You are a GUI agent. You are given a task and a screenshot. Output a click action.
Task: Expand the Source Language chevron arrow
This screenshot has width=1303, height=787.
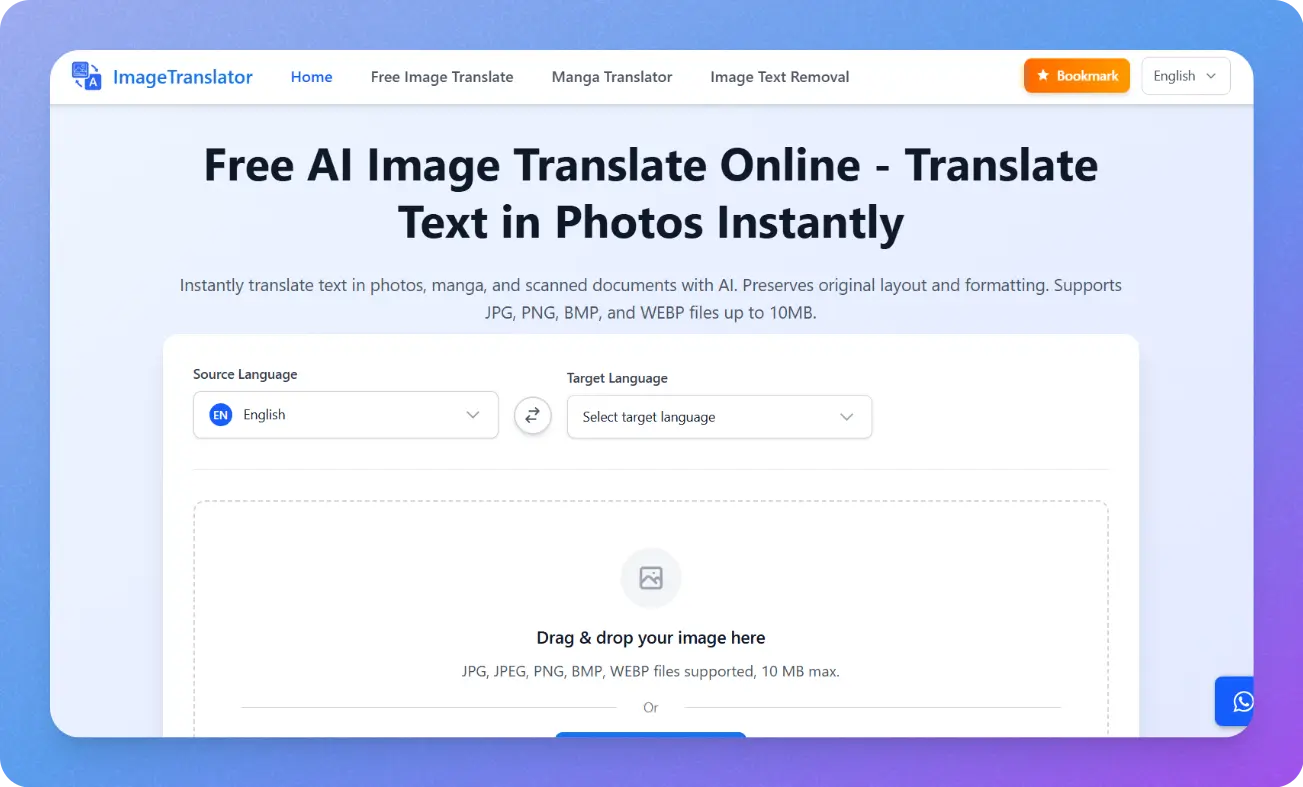point(473,415)
